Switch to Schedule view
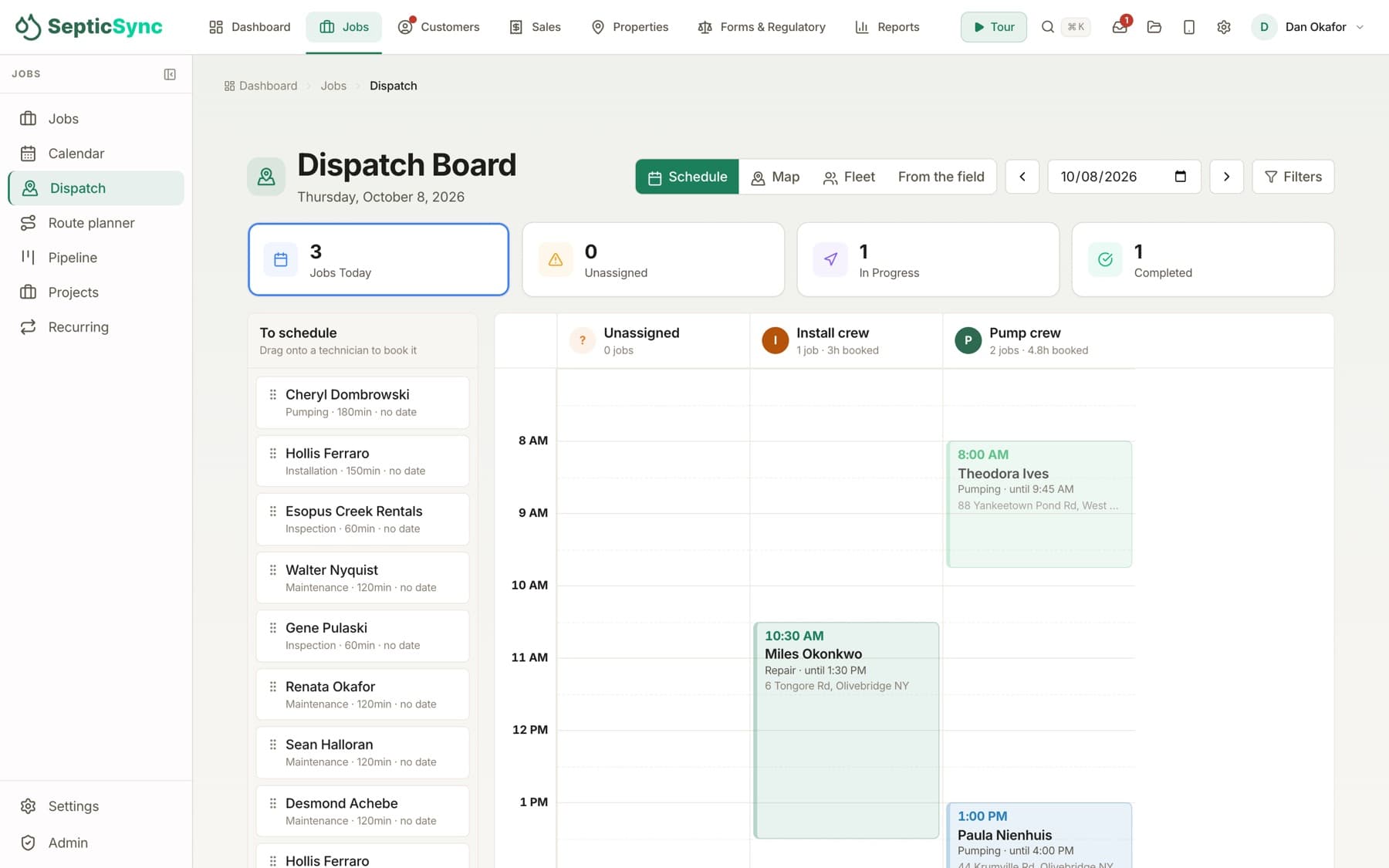Viewport: 1389px width, 868px height. [x=687, y=177]
